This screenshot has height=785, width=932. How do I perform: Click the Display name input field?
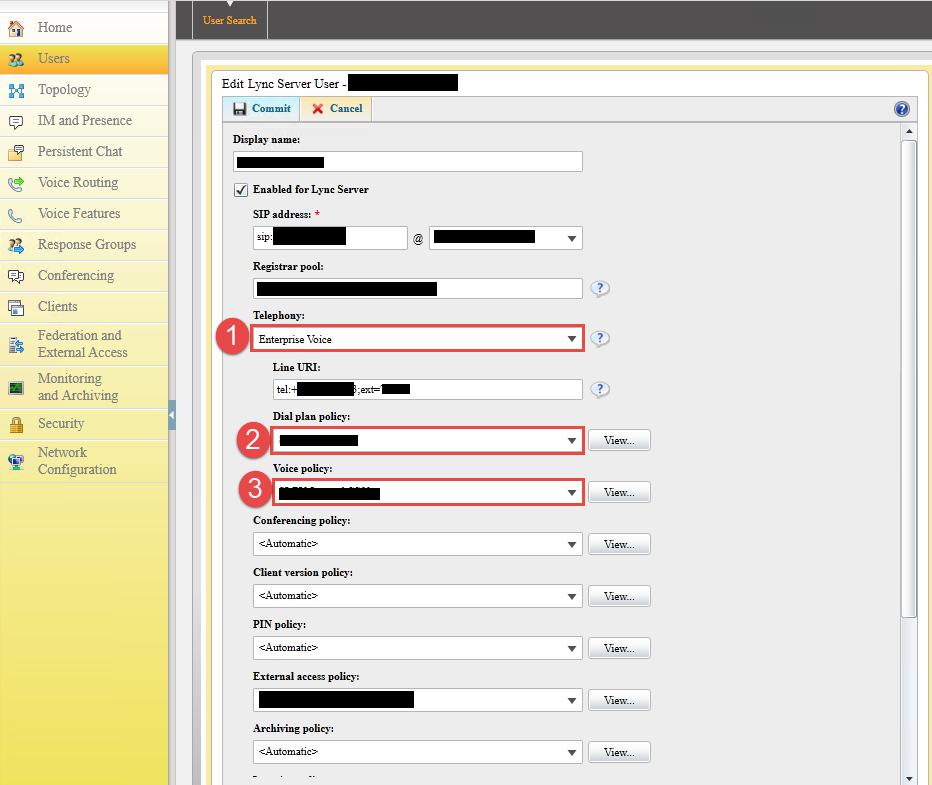coord(408,162)
